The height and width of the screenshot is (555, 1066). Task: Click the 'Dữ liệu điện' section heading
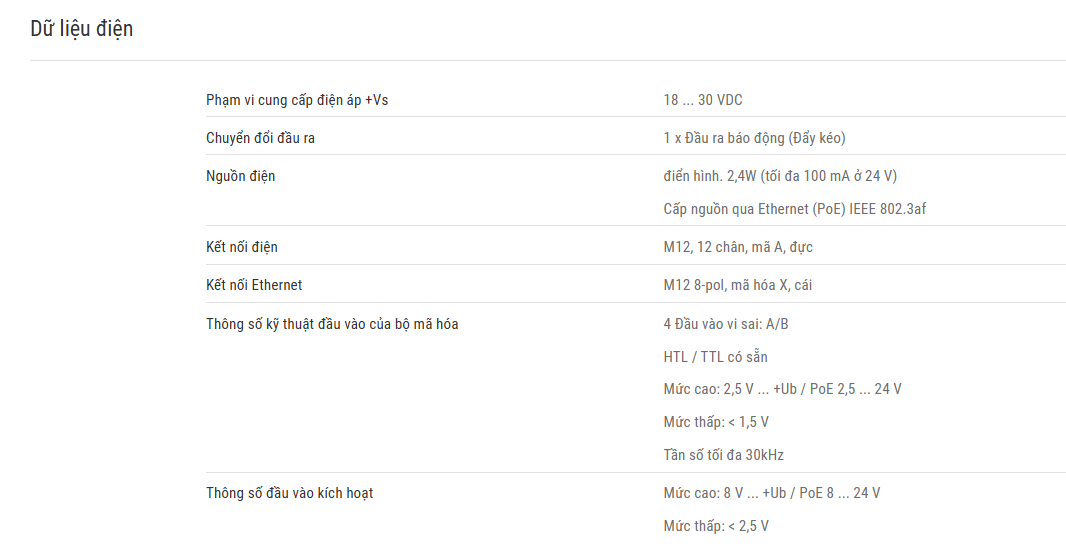tap(82, 29)
